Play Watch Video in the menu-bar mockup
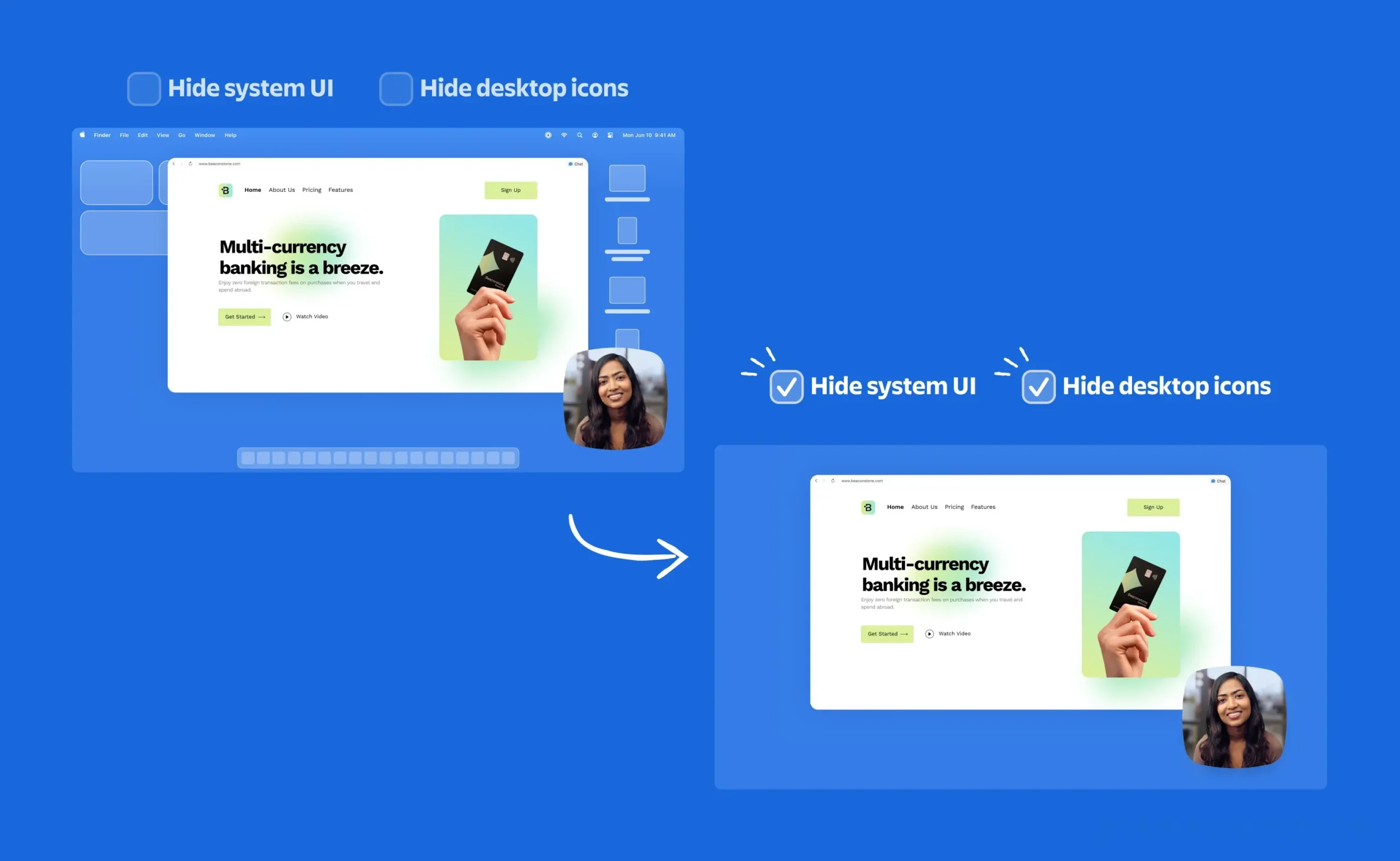 [x=305, y=317]
